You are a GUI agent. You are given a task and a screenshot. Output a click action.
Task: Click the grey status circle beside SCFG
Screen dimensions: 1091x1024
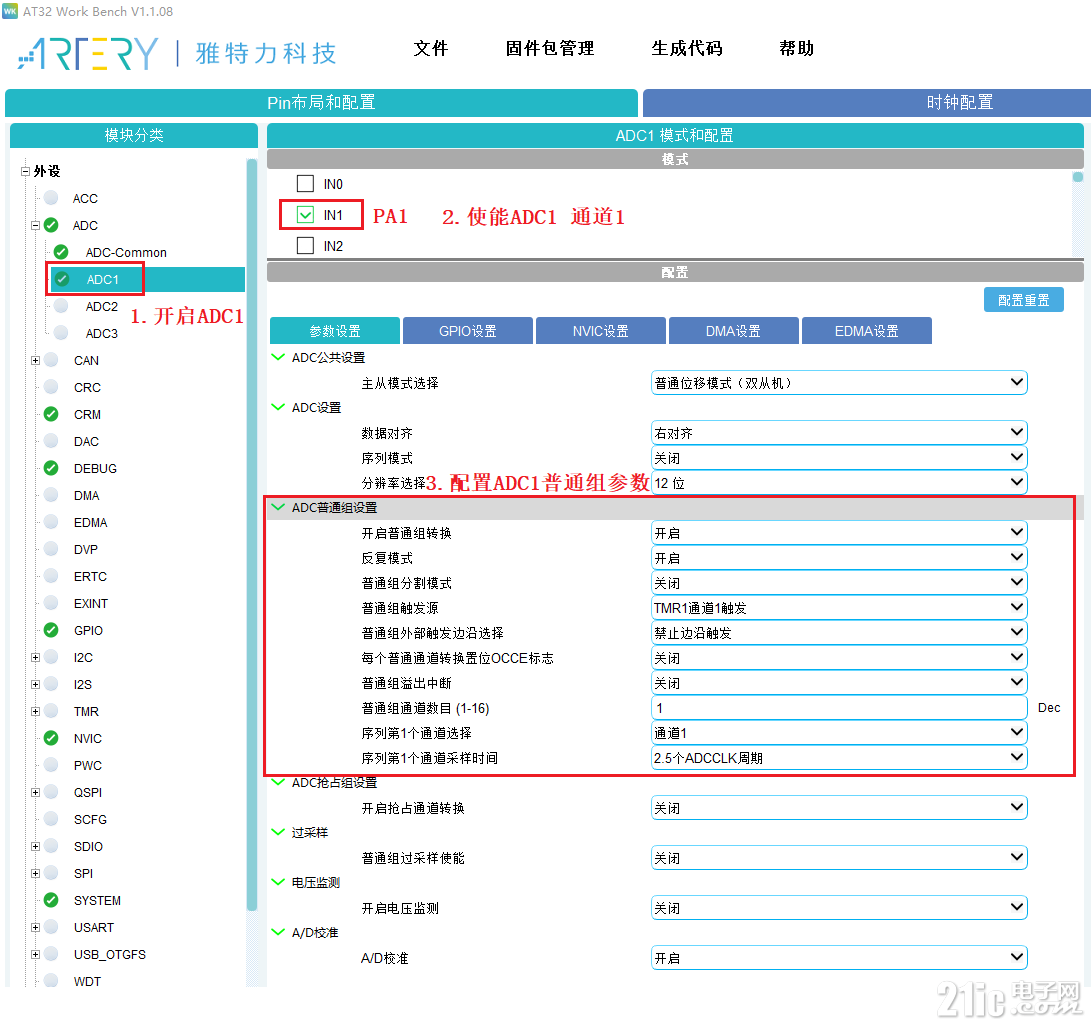click(x=51, y=819)
